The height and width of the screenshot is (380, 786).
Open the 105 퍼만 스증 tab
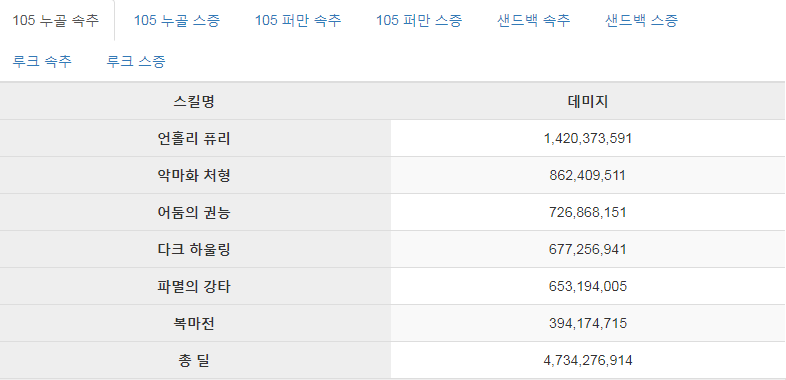[419, 21]
